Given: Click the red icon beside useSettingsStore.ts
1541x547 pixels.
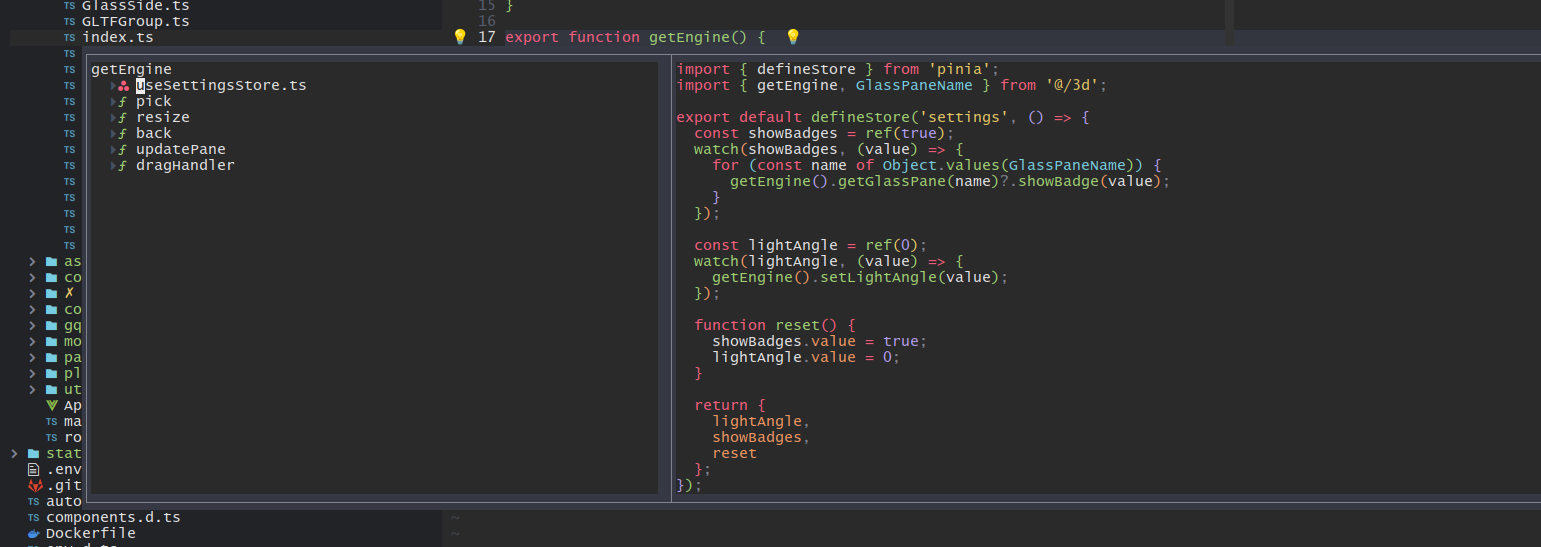Looking at the screenshot, I should [124, 85].
